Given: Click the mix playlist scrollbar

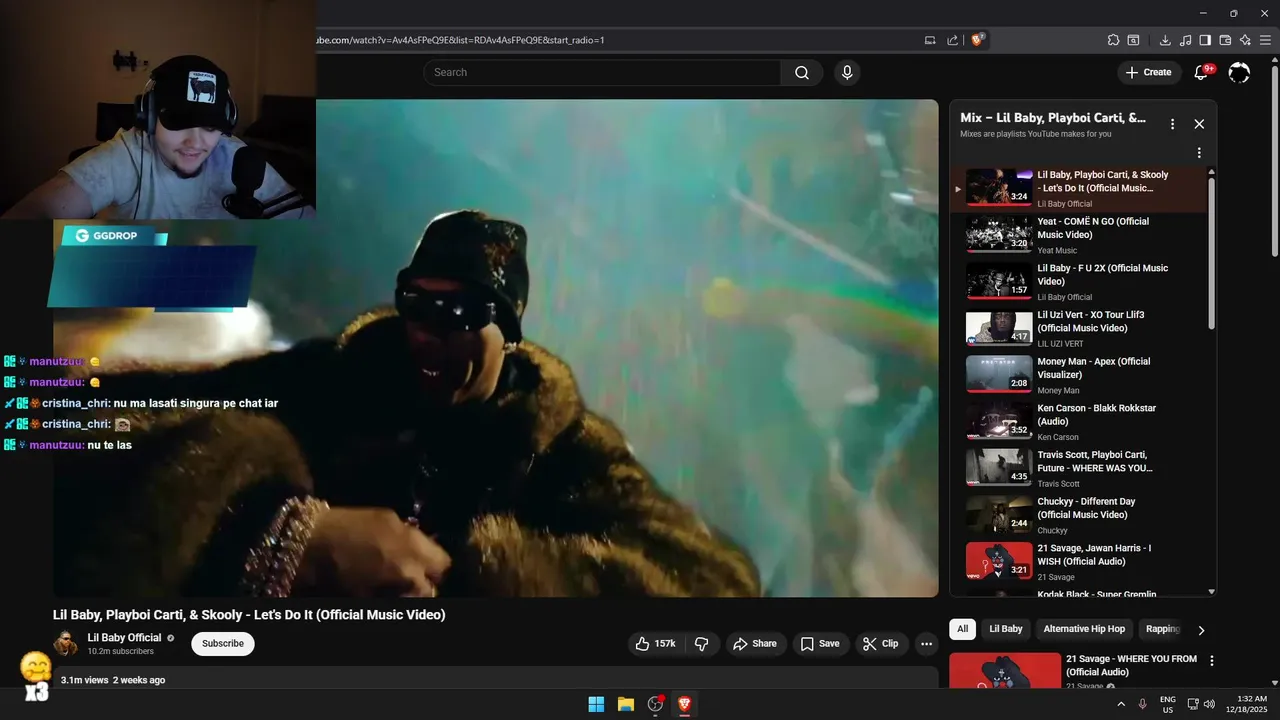Looking at the screenshot, I should pos(1212,254).
